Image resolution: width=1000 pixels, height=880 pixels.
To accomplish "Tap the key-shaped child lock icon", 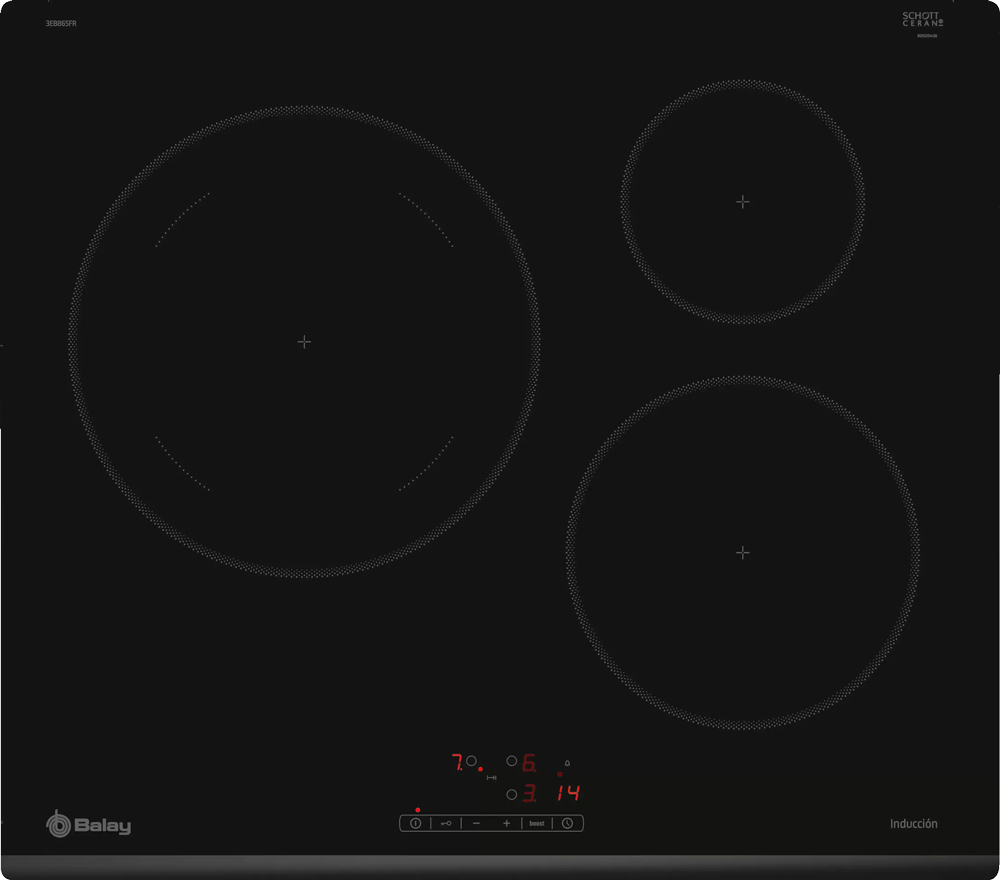I will pos(446,823).
